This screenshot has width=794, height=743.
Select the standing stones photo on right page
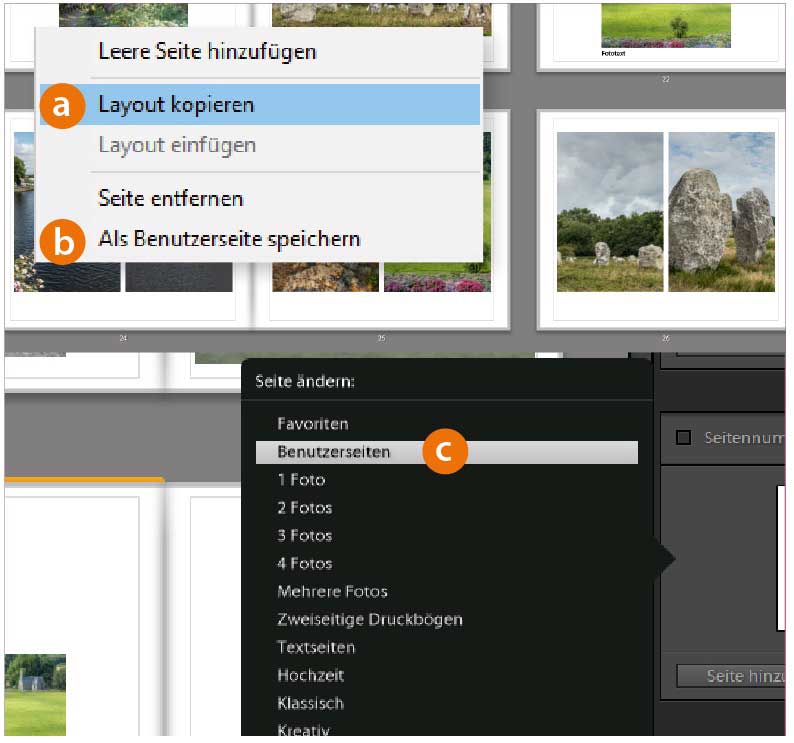click(720, 212)
